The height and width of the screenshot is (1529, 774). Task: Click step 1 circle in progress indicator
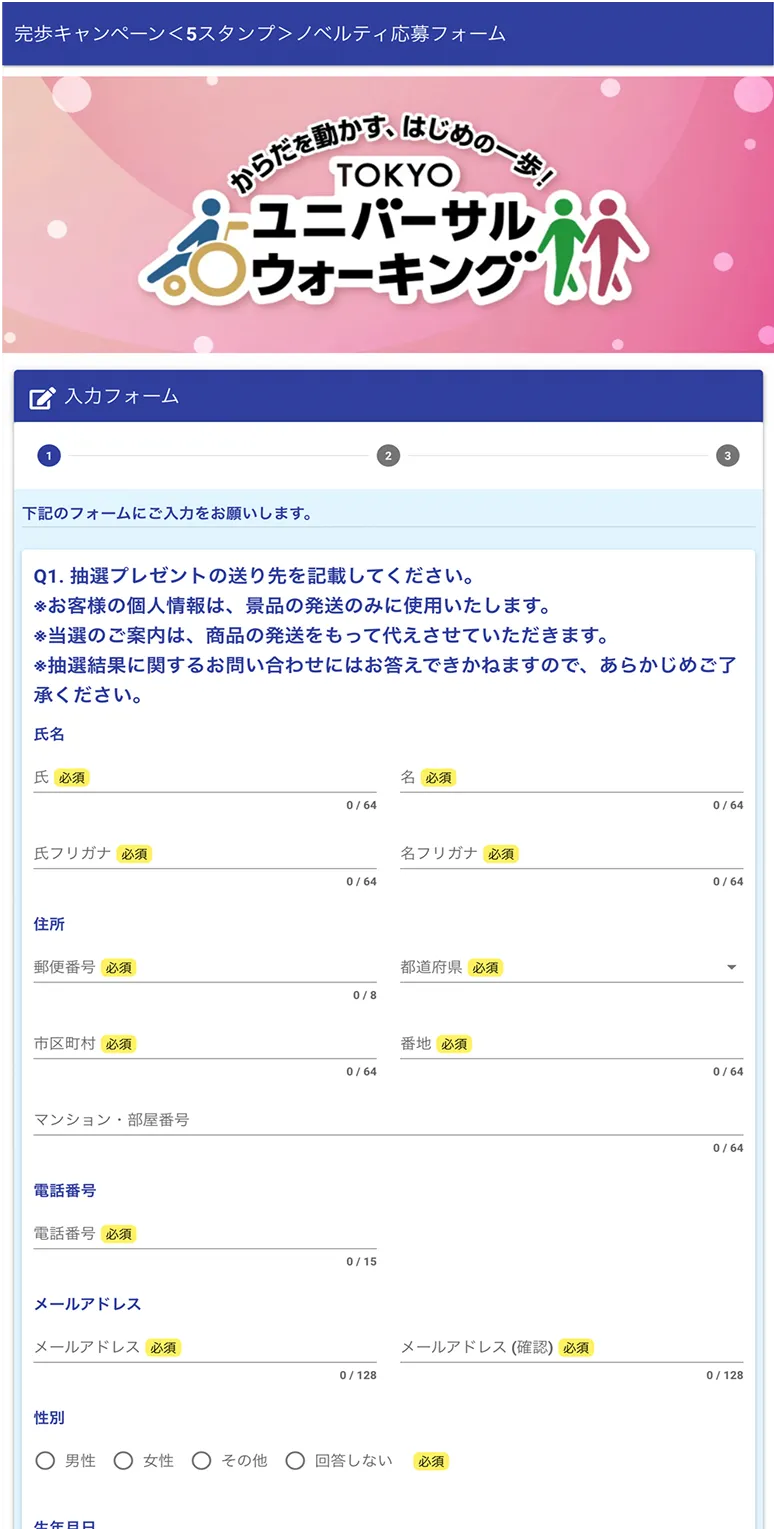[x=49, y=456]
